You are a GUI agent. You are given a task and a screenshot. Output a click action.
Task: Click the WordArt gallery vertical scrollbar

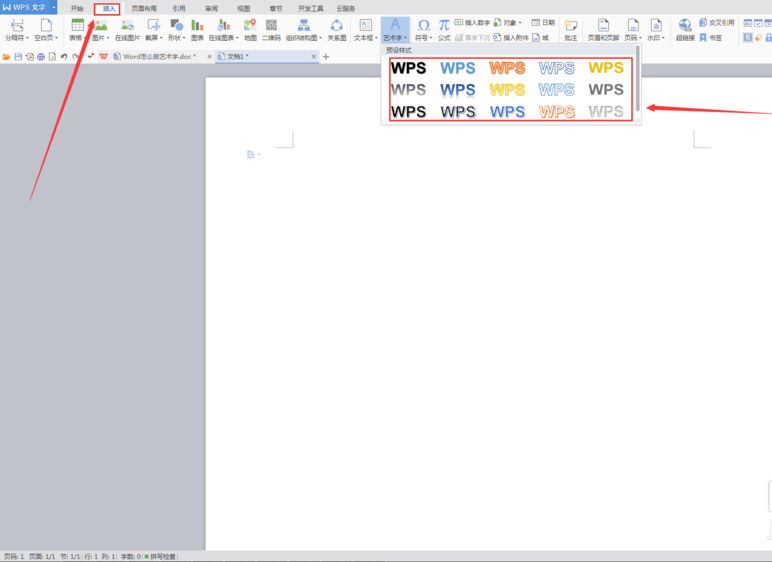(638, 79)
